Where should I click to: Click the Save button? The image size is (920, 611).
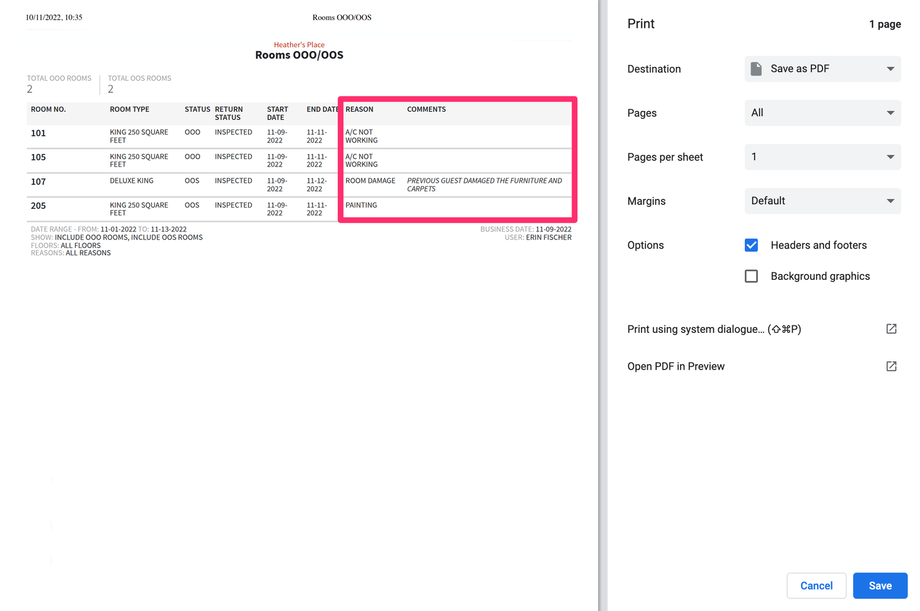880,586
